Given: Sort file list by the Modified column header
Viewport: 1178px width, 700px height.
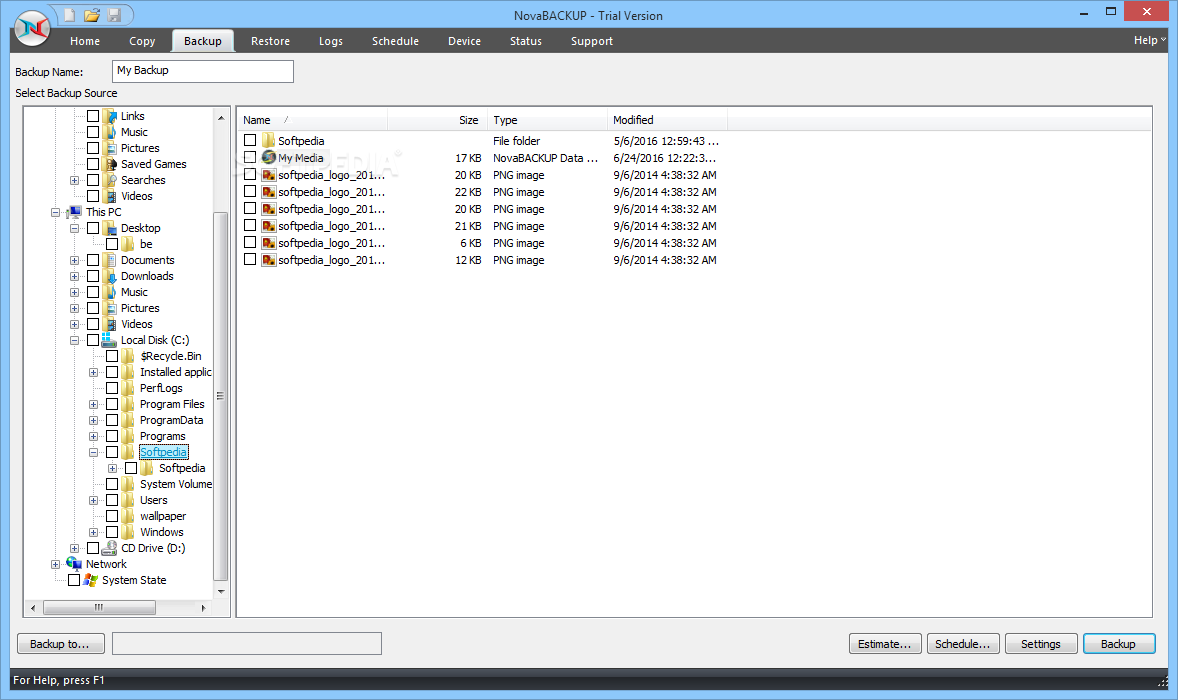Looking at the screenshot, I should click(667, 120).
